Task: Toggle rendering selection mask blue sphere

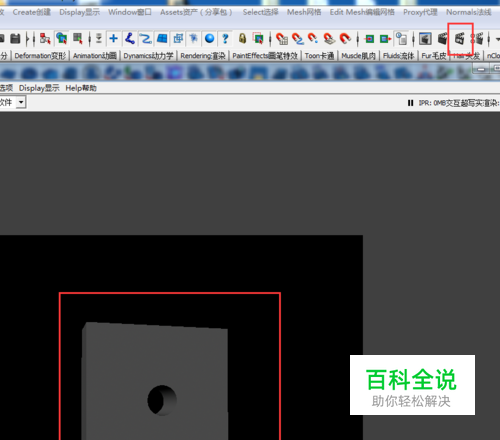Action: [210, 39]
